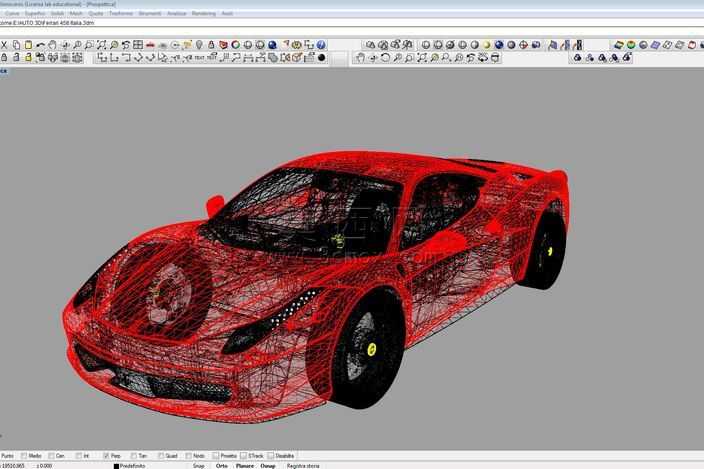Screen dimensions: 704x469
Task: Open the Curve menu
Action: tap(12, 14)
